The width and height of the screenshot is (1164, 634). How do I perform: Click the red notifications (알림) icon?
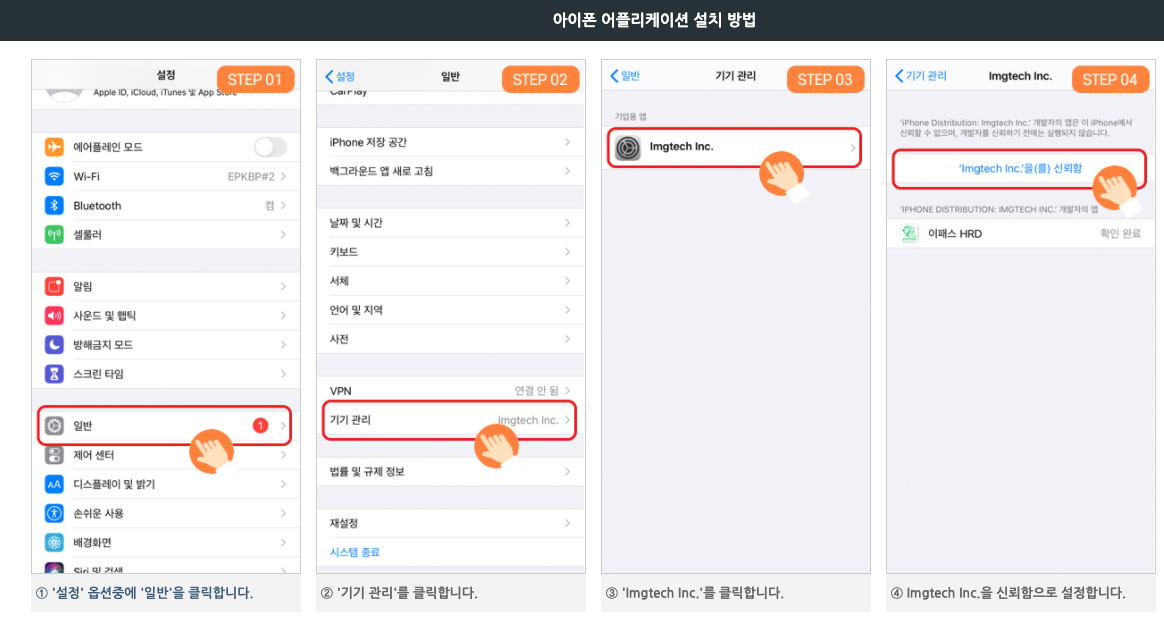(x=54, y=287)
